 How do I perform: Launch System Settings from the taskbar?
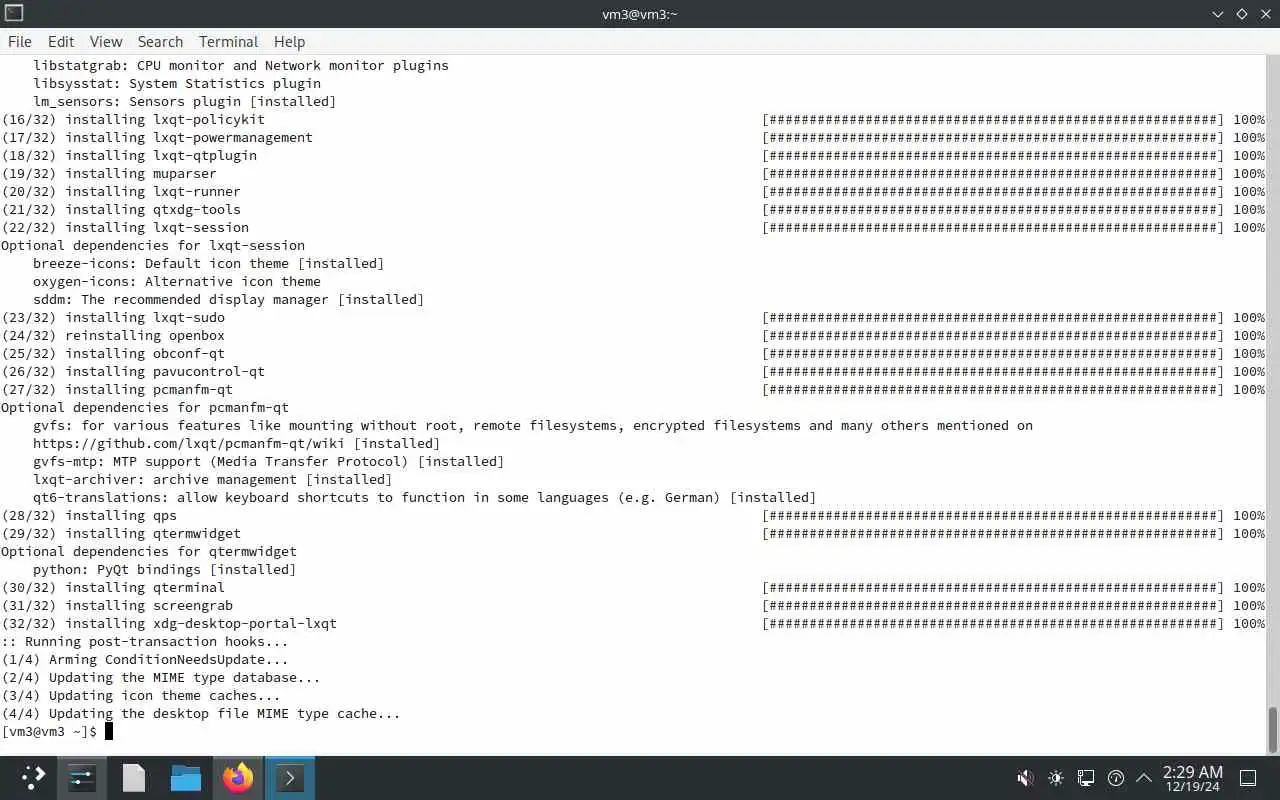(82, 777)
